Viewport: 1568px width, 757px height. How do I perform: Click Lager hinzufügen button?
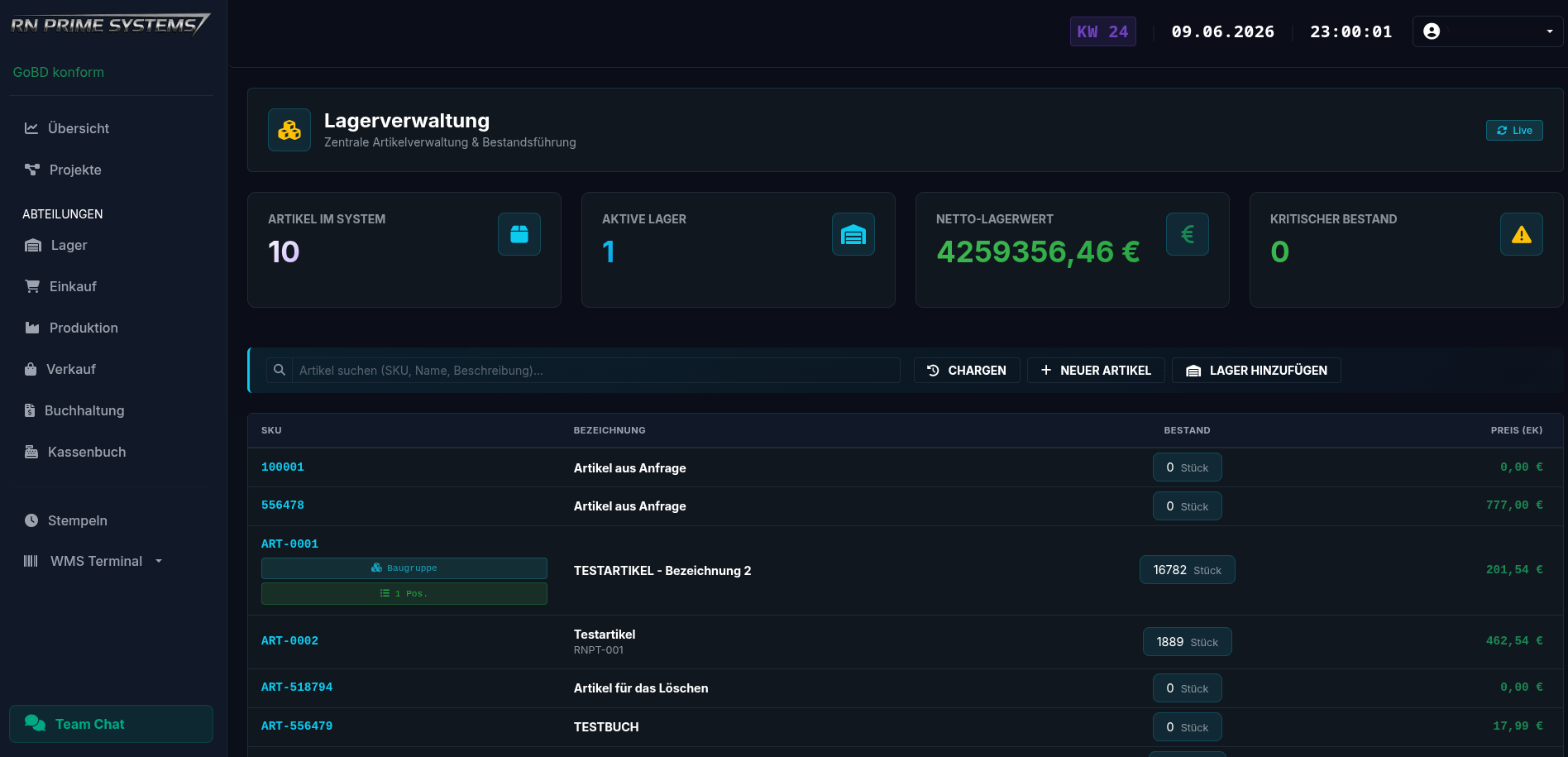pos(1256,370)
